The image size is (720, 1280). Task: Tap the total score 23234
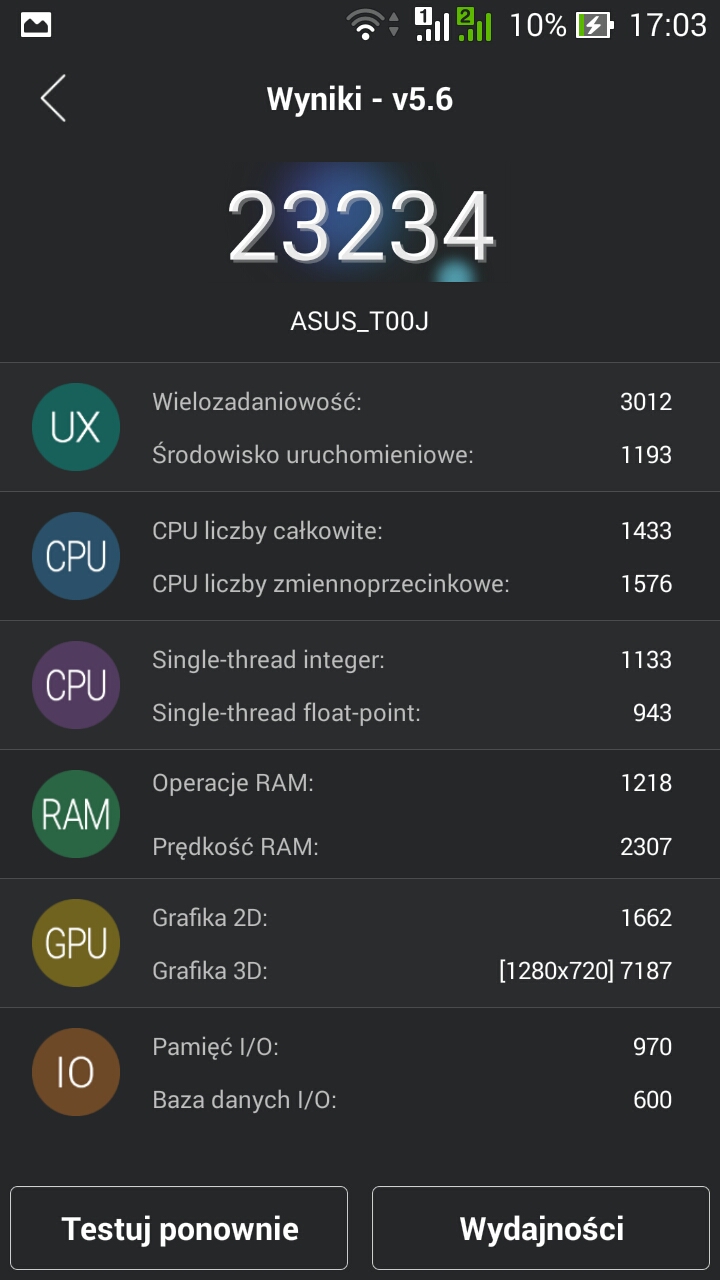coord(360,226)
